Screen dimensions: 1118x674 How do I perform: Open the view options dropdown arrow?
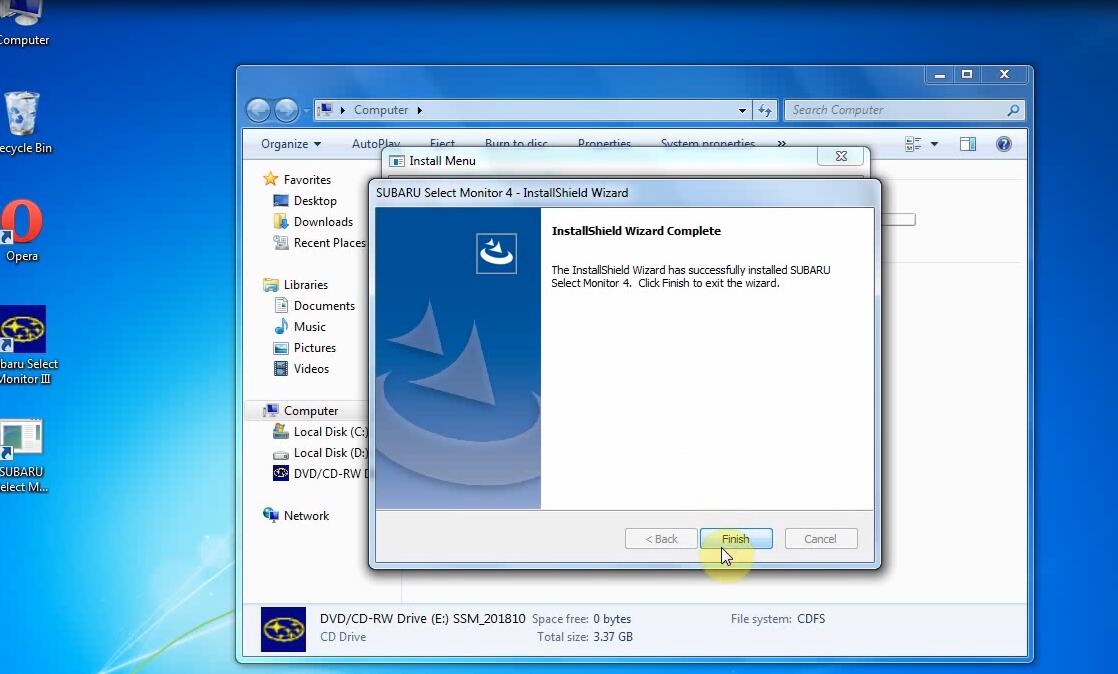[x=934, y=144]
